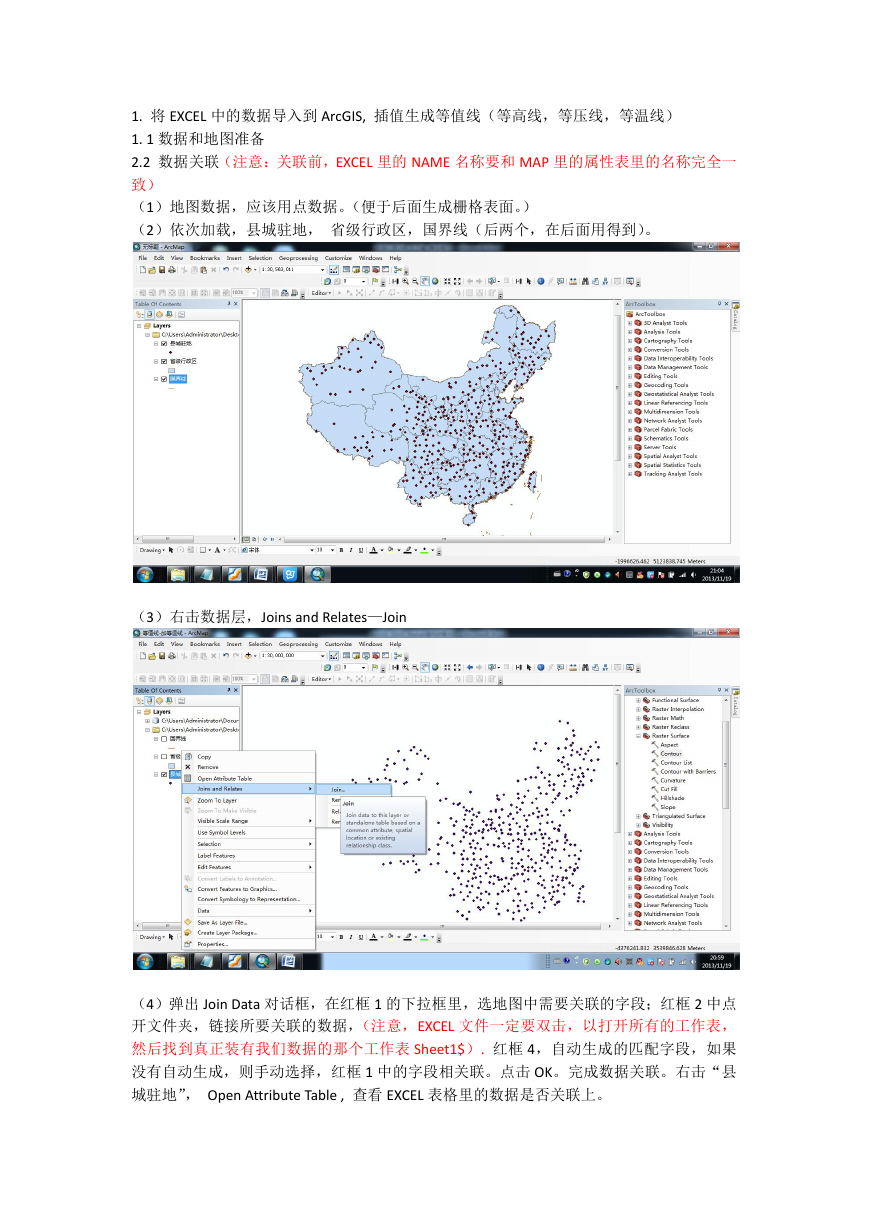The image size is (869, 1228).
Task: Collapse the Raster Surface toolset
Action: [638, 736]
